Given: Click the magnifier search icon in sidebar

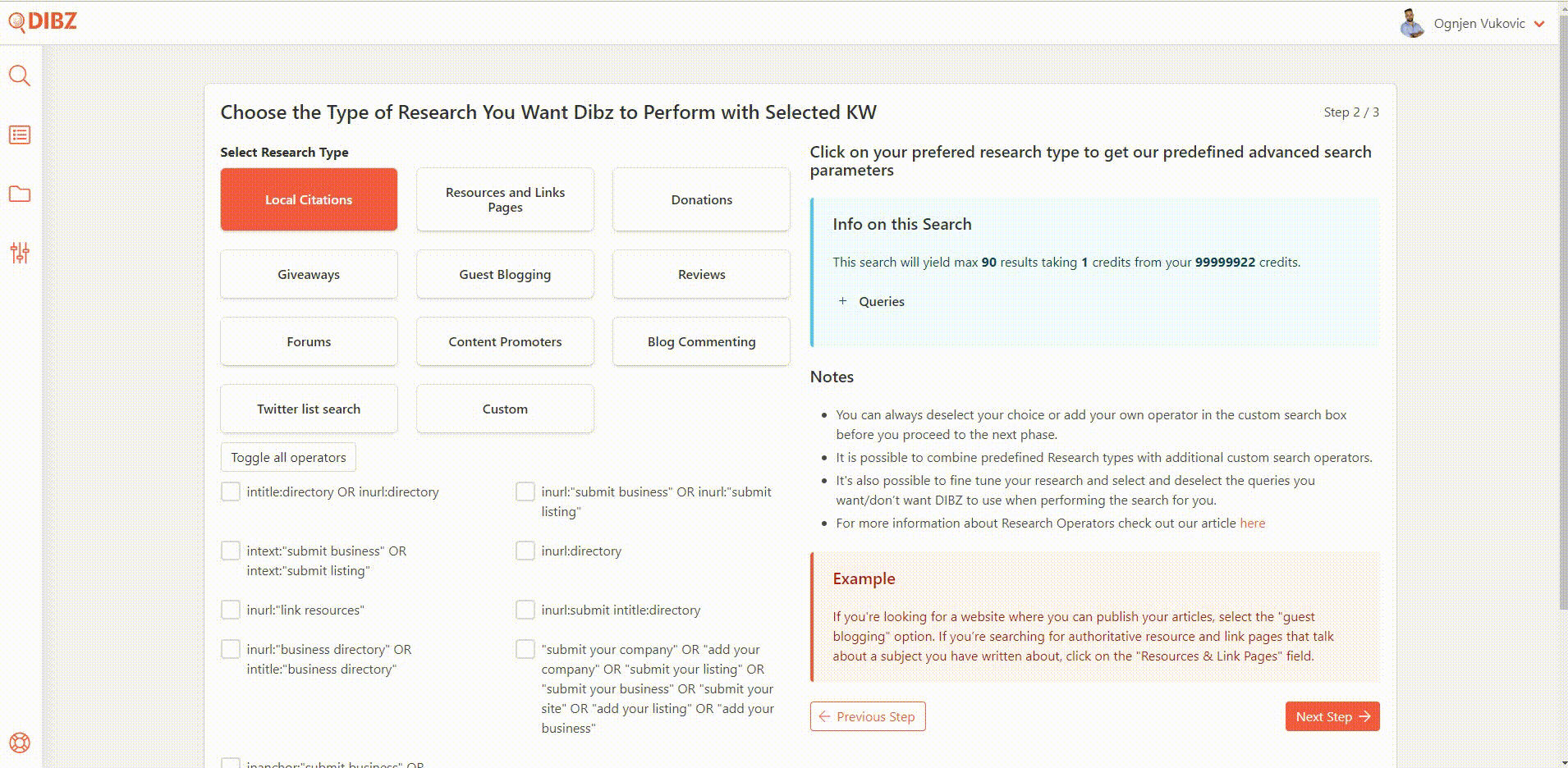Looking at the screenshot, I should tap(20, 76).
